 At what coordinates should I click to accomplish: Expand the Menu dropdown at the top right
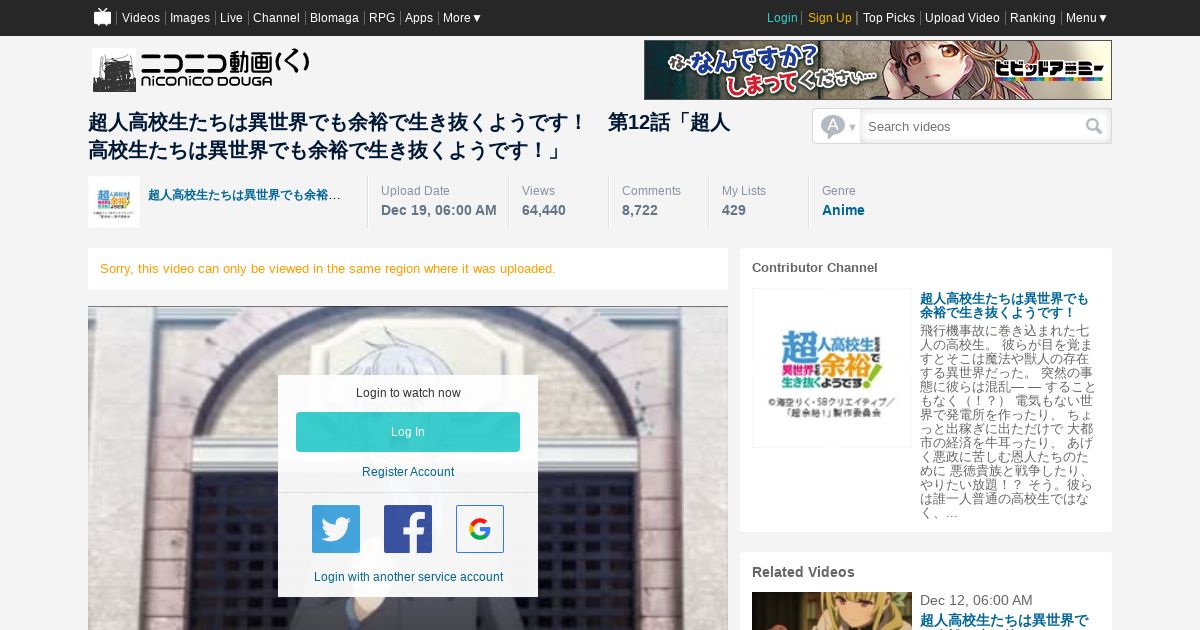pyautogui.click(x=1086, y=18)
